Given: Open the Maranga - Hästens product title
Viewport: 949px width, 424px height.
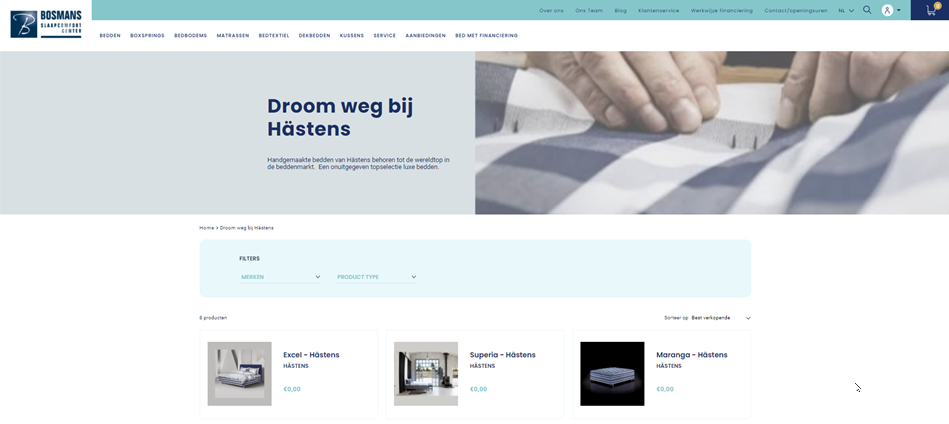Looking at the screenshot, I should (692, 355).
